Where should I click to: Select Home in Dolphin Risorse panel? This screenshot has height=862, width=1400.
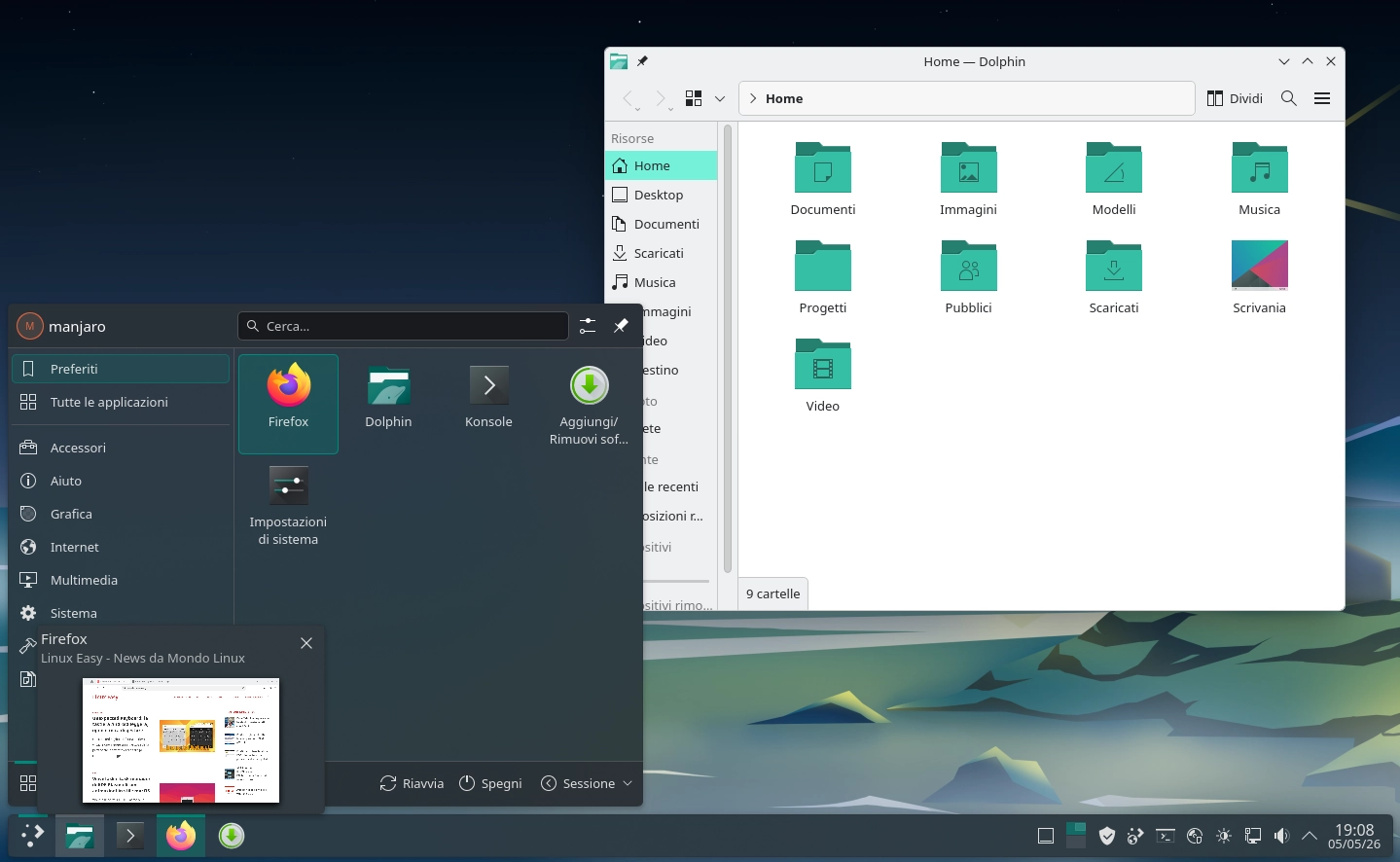coord(662,165)
